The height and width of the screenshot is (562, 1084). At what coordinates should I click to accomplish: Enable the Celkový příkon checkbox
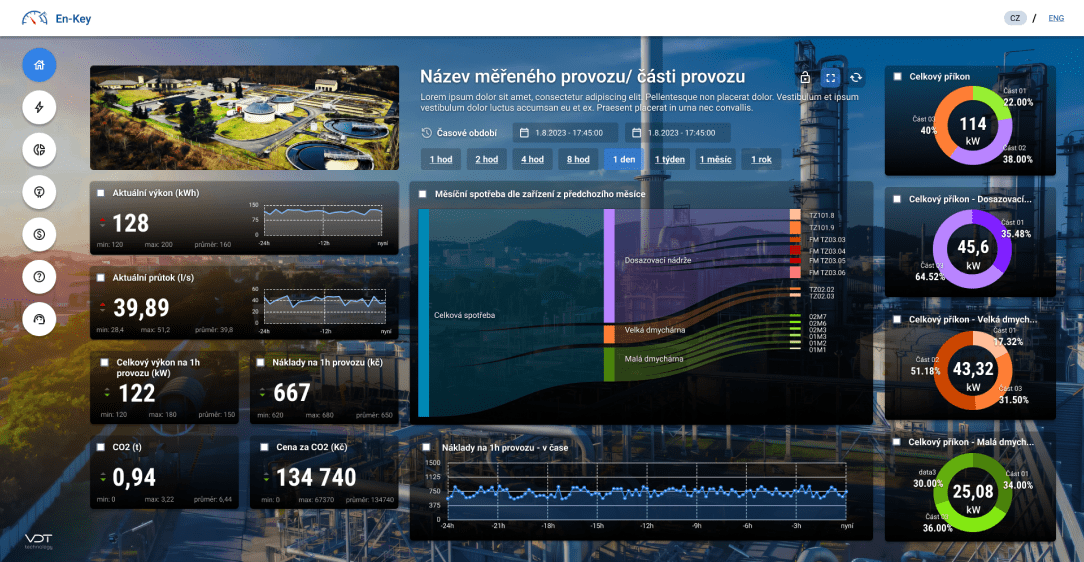pos(898,77)
